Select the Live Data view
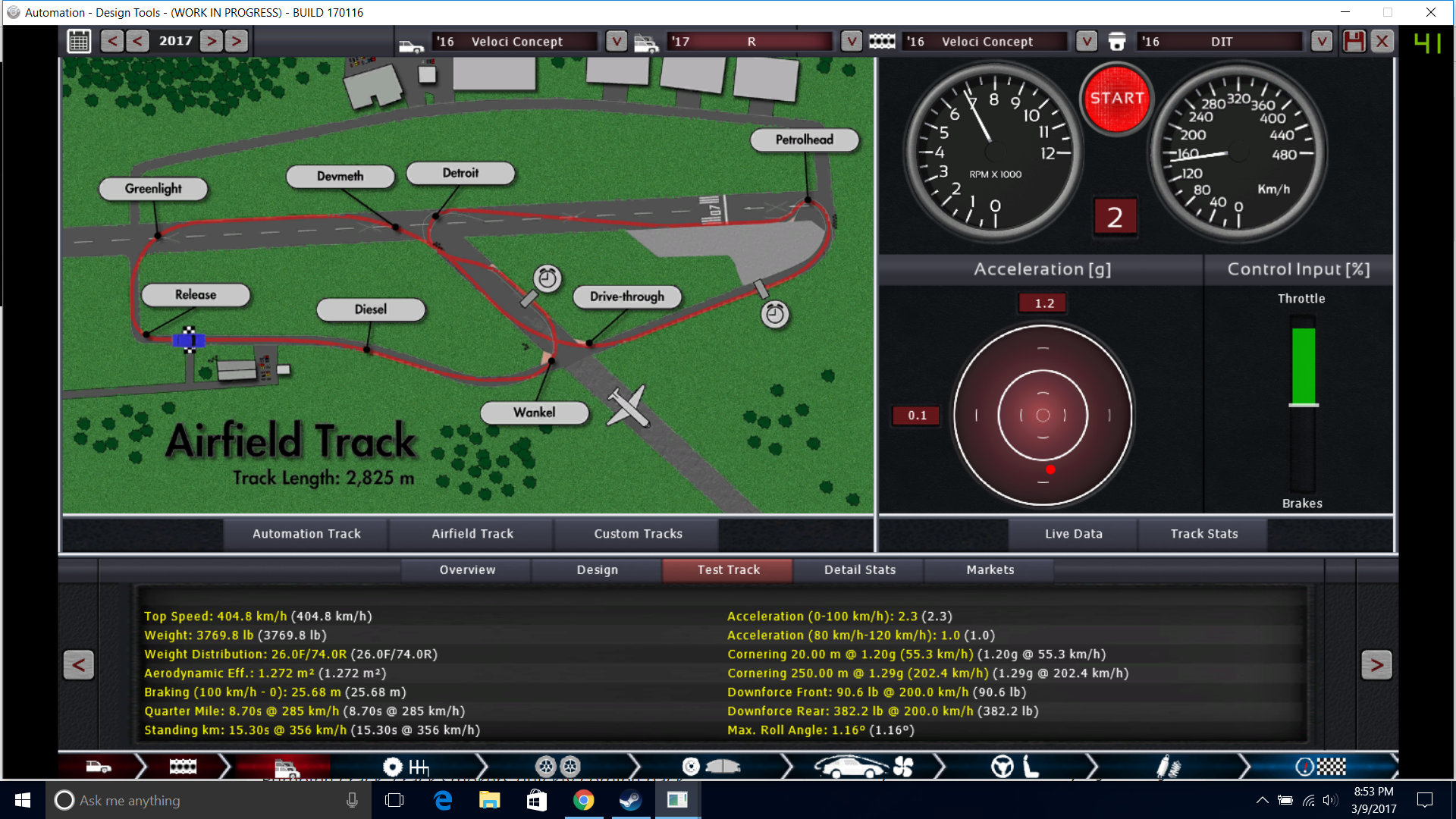 tap(1073, 534)
